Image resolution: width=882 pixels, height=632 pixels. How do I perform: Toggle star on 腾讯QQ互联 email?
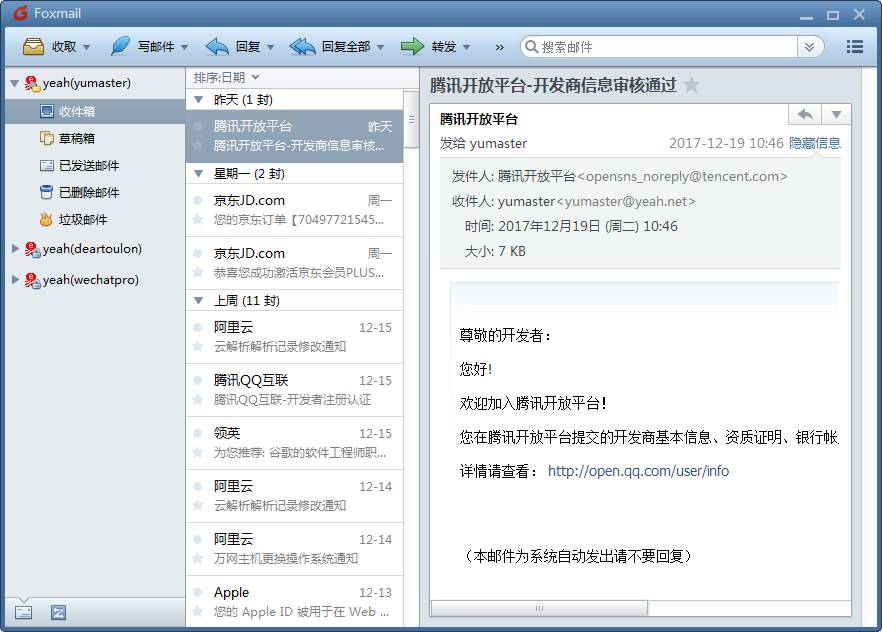point(197,400)
